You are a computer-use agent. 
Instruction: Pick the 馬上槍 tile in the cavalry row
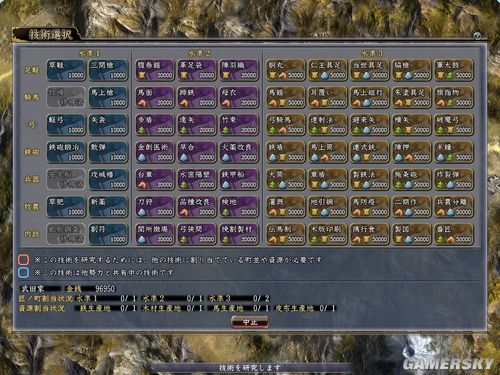[x=108, y=97]
